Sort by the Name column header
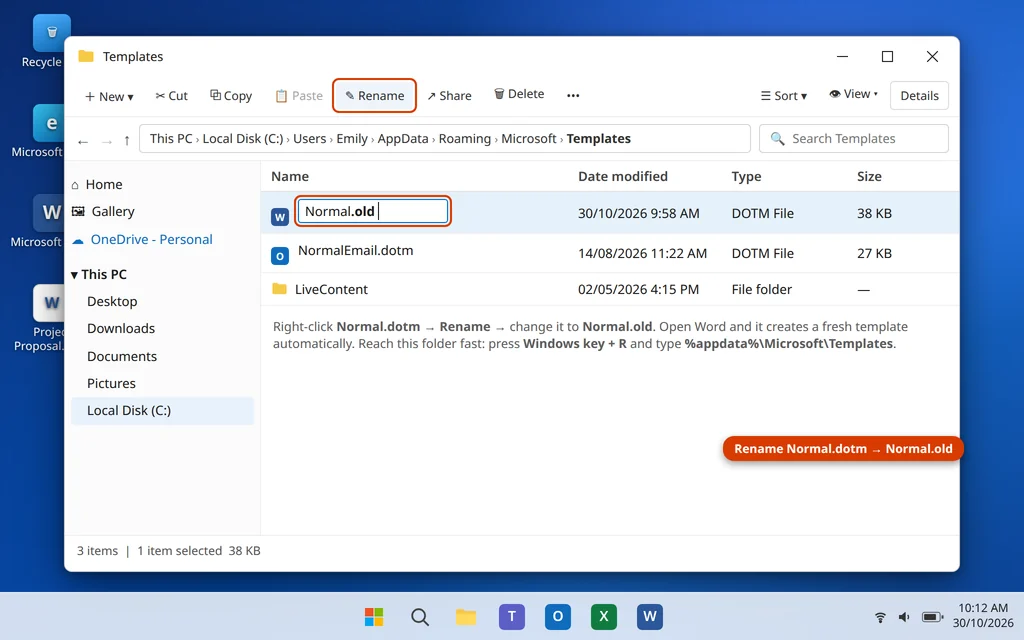Viewport: 1024px width, 640px height. 290,176
